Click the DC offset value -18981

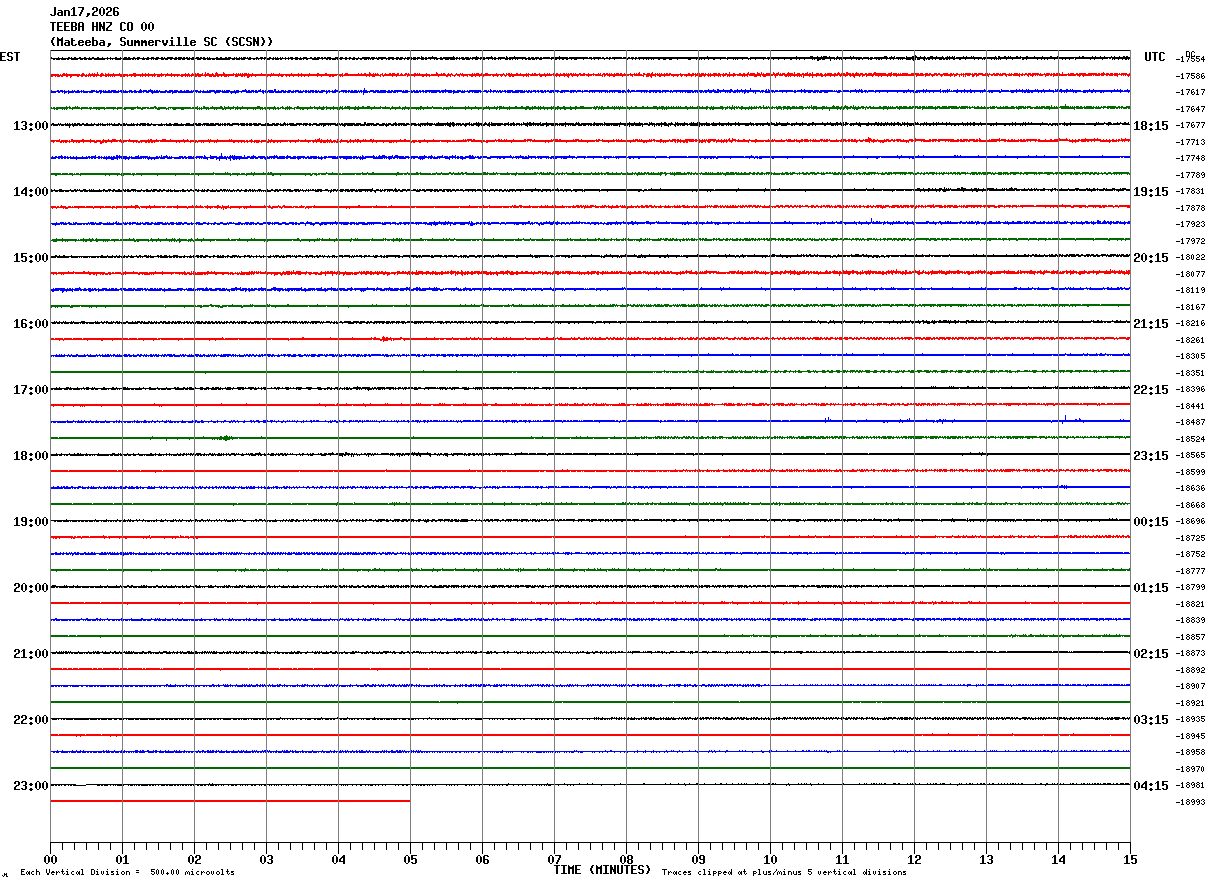click(1190, 786)
